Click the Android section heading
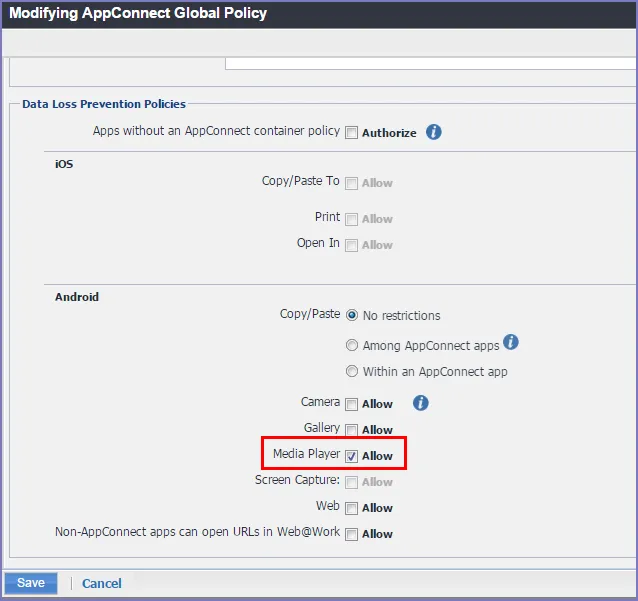Image resolution: width=638 pixels, height=601 pixels. pyautogui.click(x=77, y=297)
